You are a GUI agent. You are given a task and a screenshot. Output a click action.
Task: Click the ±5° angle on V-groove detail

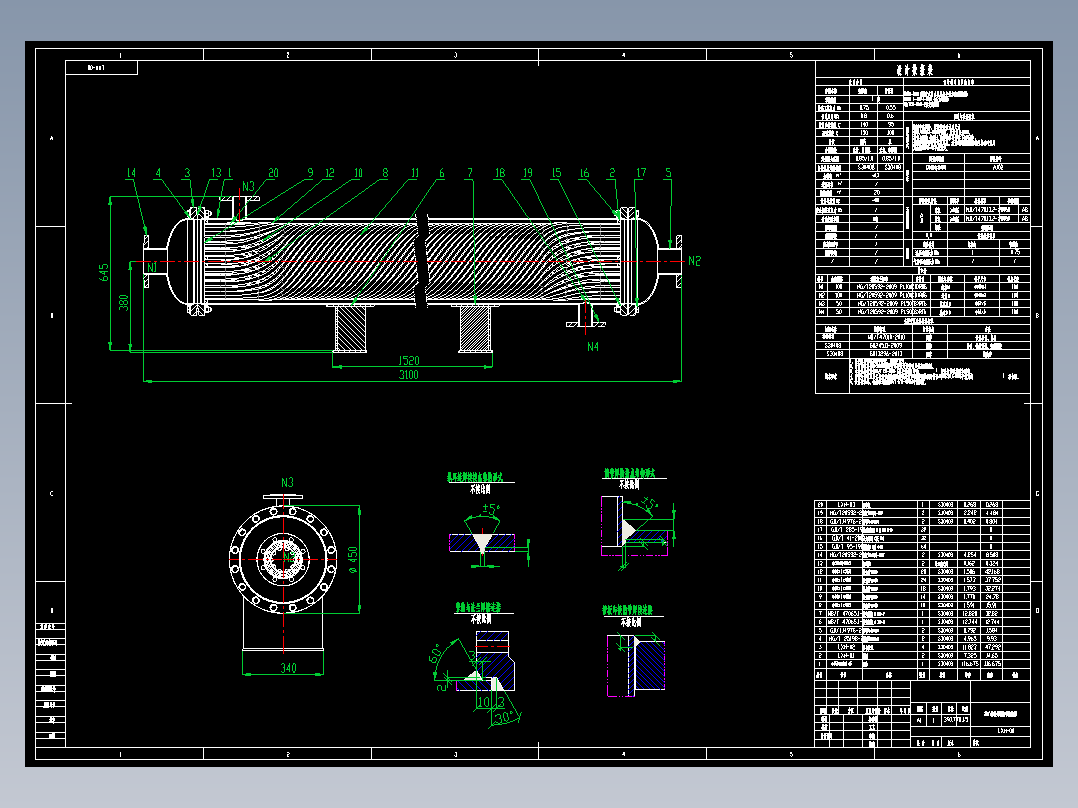tap(490, 510)
